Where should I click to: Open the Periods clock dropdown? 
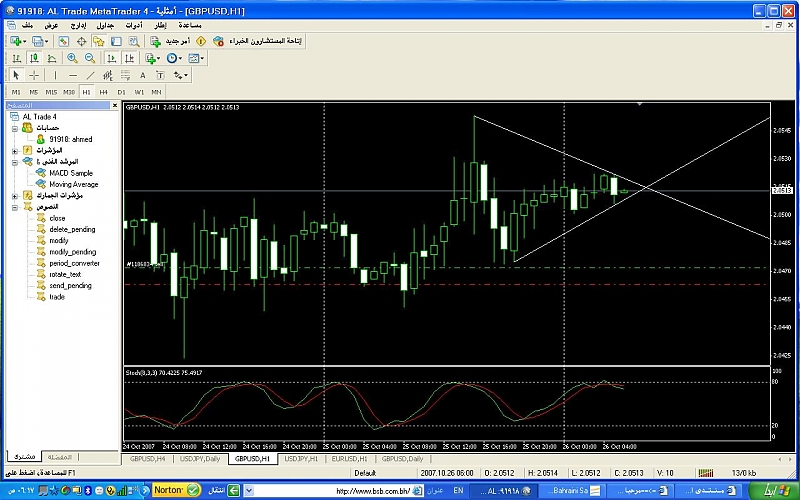(x=173, y=58)
